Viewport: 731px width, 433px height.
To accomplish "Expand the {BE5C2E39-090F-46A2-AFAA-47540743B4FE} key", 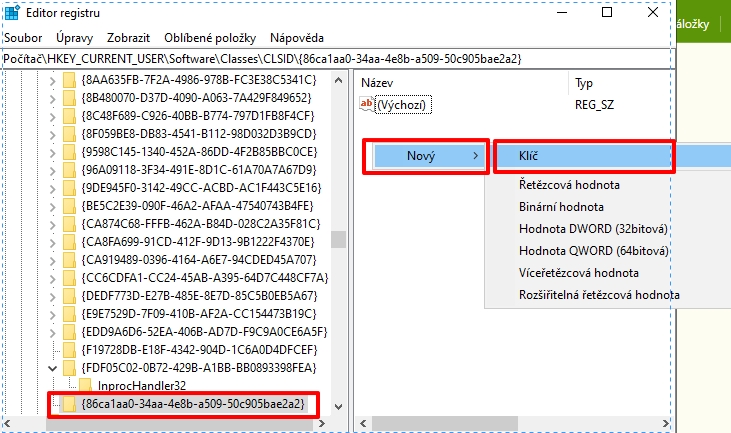I will [52, 206].
